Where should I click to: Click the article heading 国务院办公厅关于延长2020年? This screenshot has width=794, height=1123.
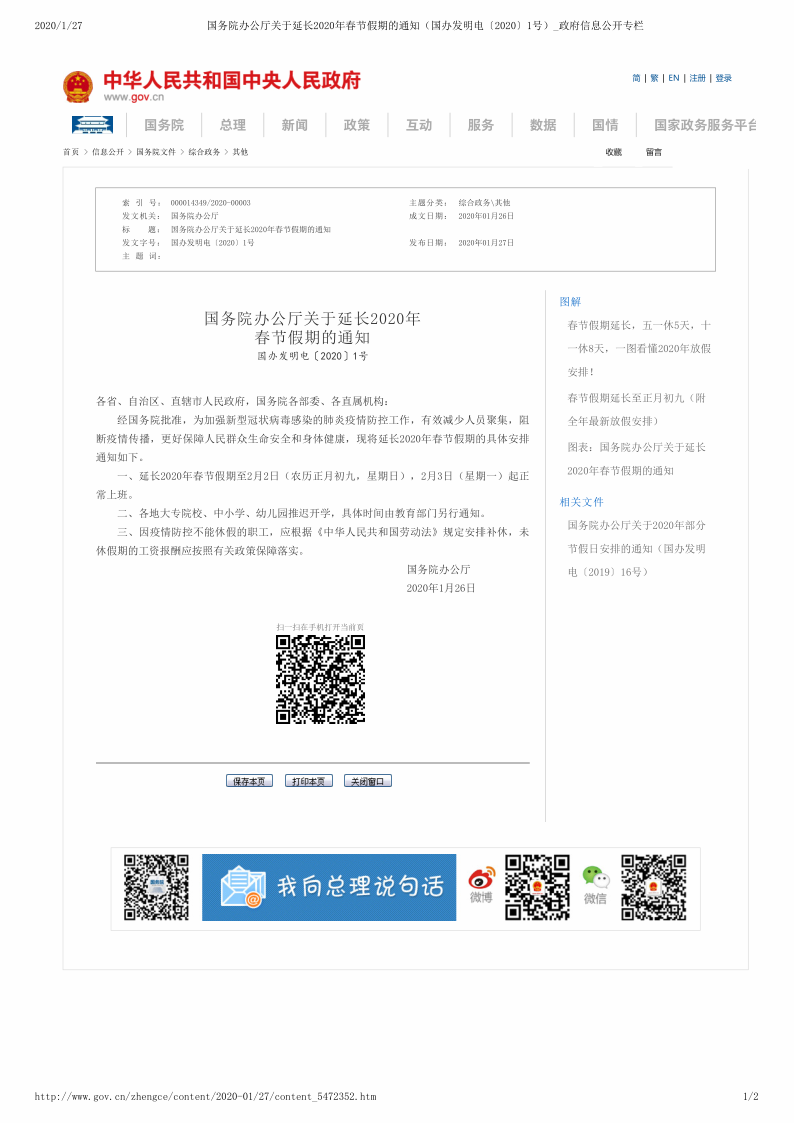pos(313,328)
